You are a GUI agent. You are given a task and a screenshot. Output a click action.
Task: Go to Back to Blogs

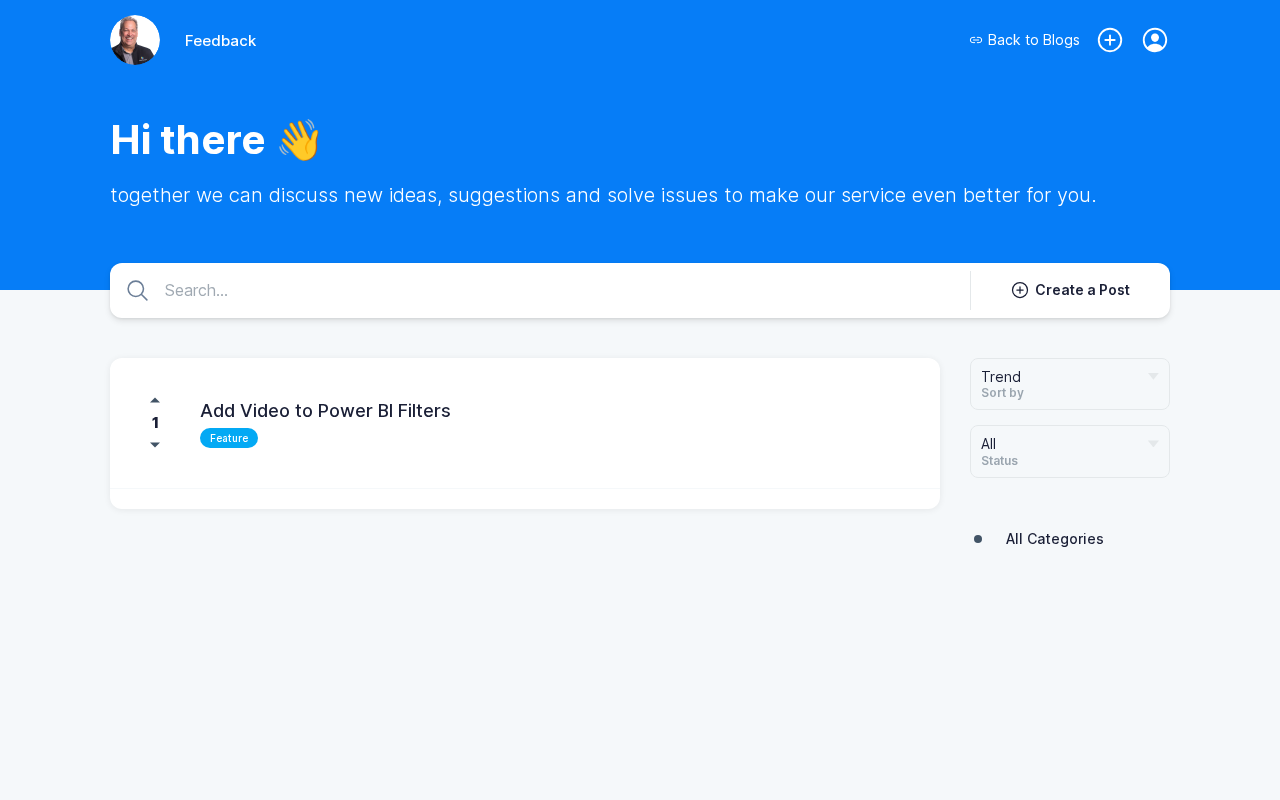[1033, 40]
